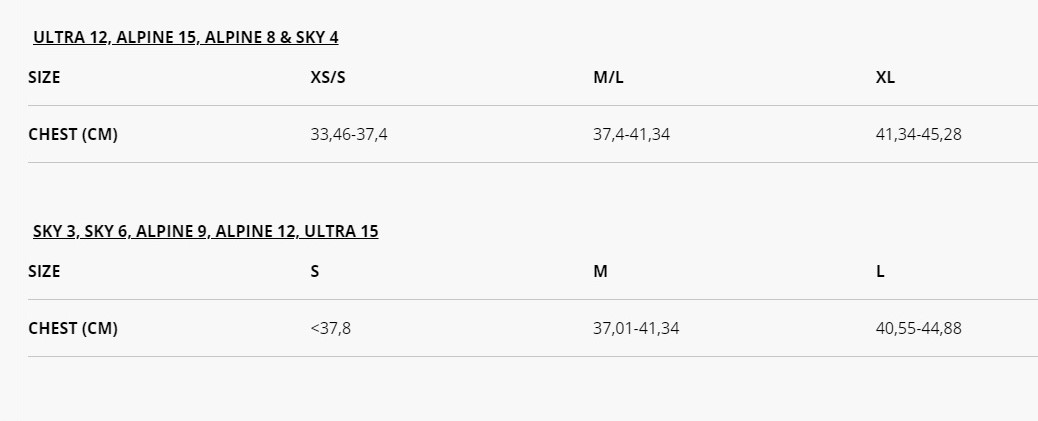The width and height of the screenshot is (1038, 421).
Task: Click the ULTRA 12, ALPINE 15 heading
Action: [x=185, y=38]
